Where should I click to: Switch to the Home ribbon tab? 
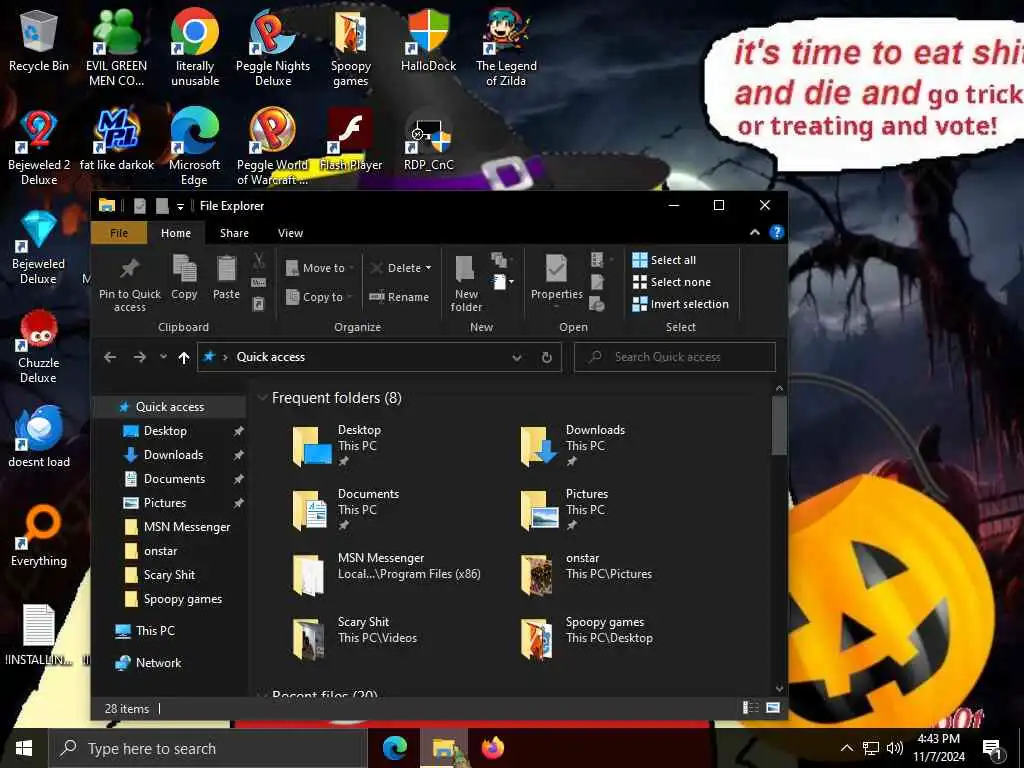176,233
